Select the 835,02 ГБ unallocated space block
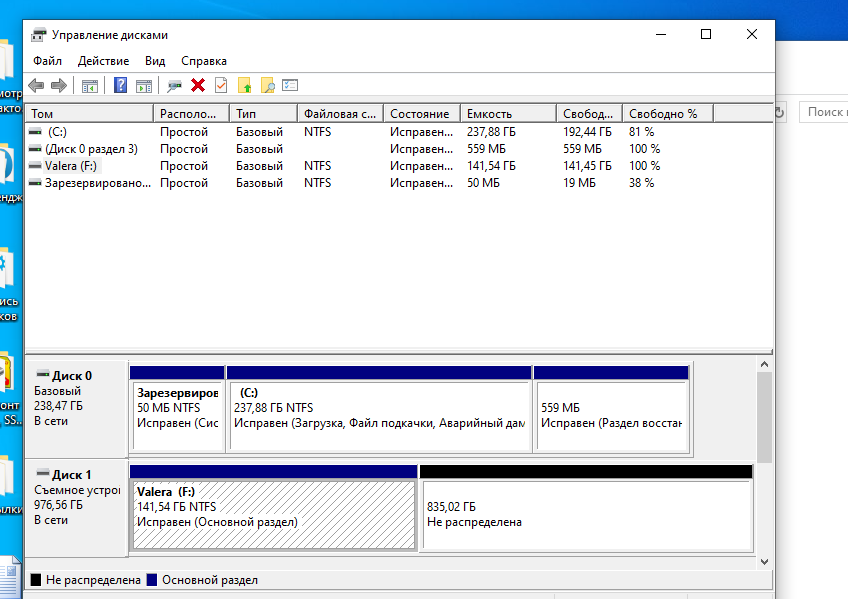Viewport: 848px width, 599px height. click(587, 508)
